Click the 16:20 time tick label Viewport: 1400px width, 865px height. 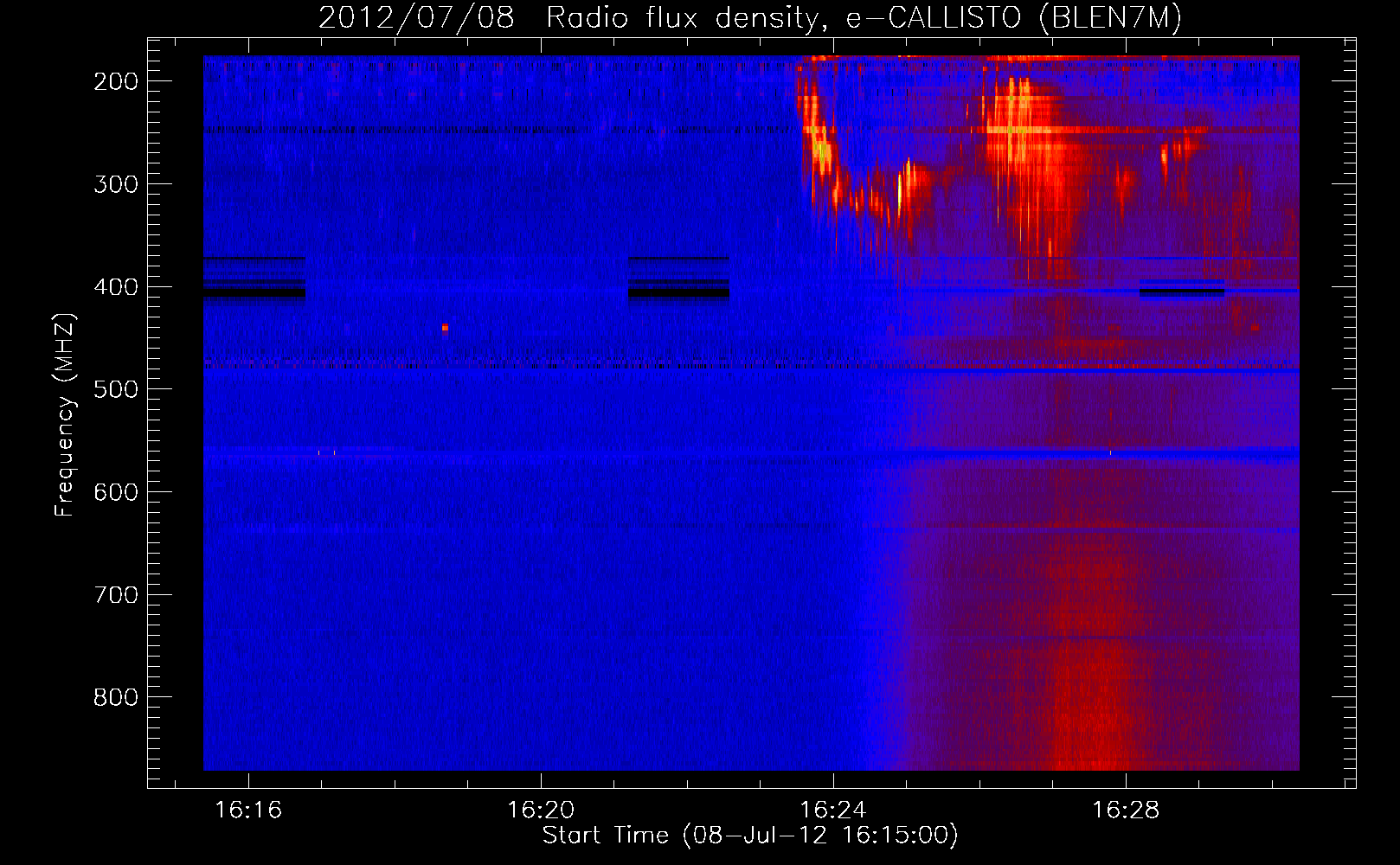click(541, 810)
